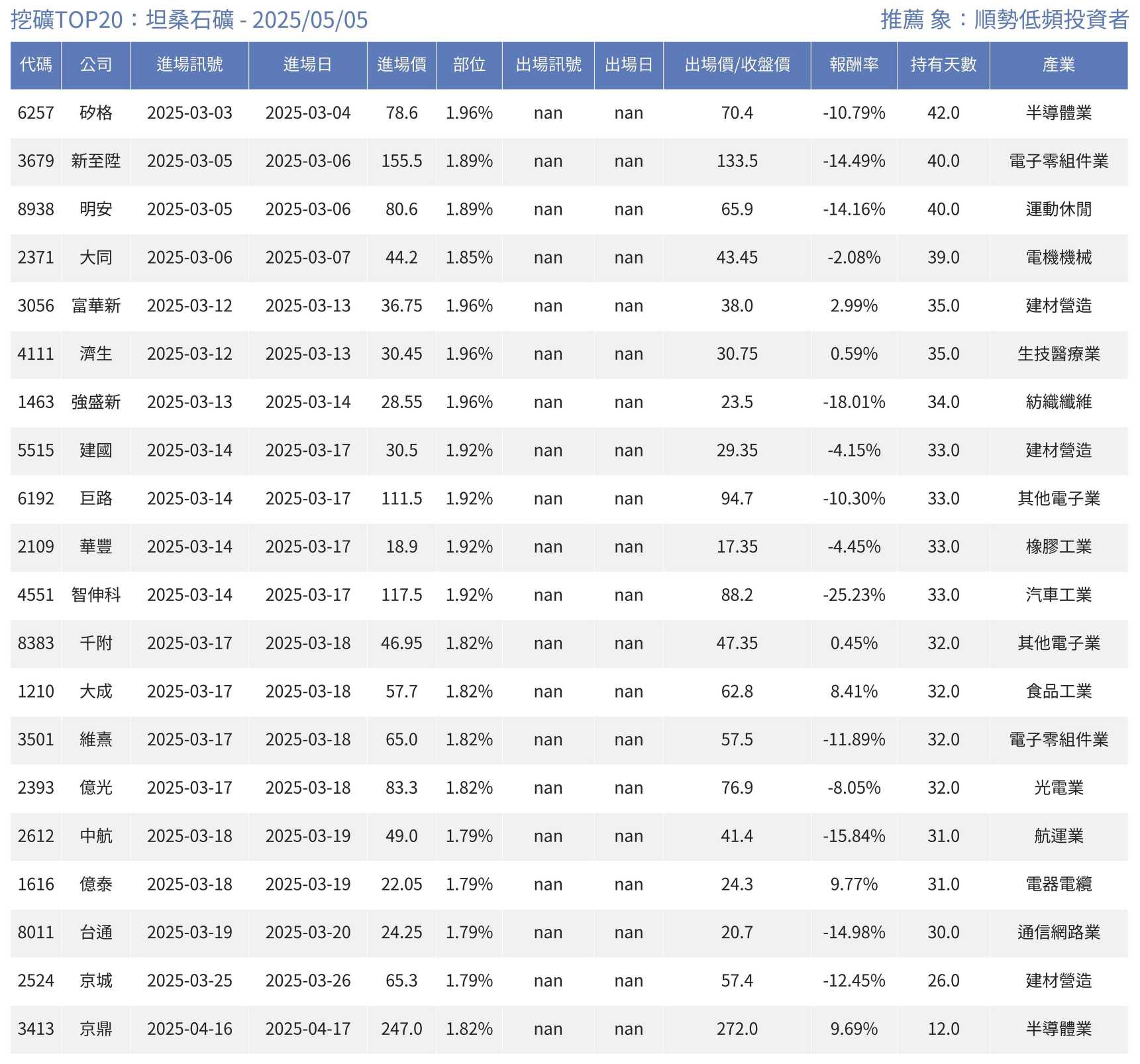Image resolution: width=1140 pixels, height=1064 pixels.
Task: Click entry price 247.0
Action: (x=402, y=1030)
